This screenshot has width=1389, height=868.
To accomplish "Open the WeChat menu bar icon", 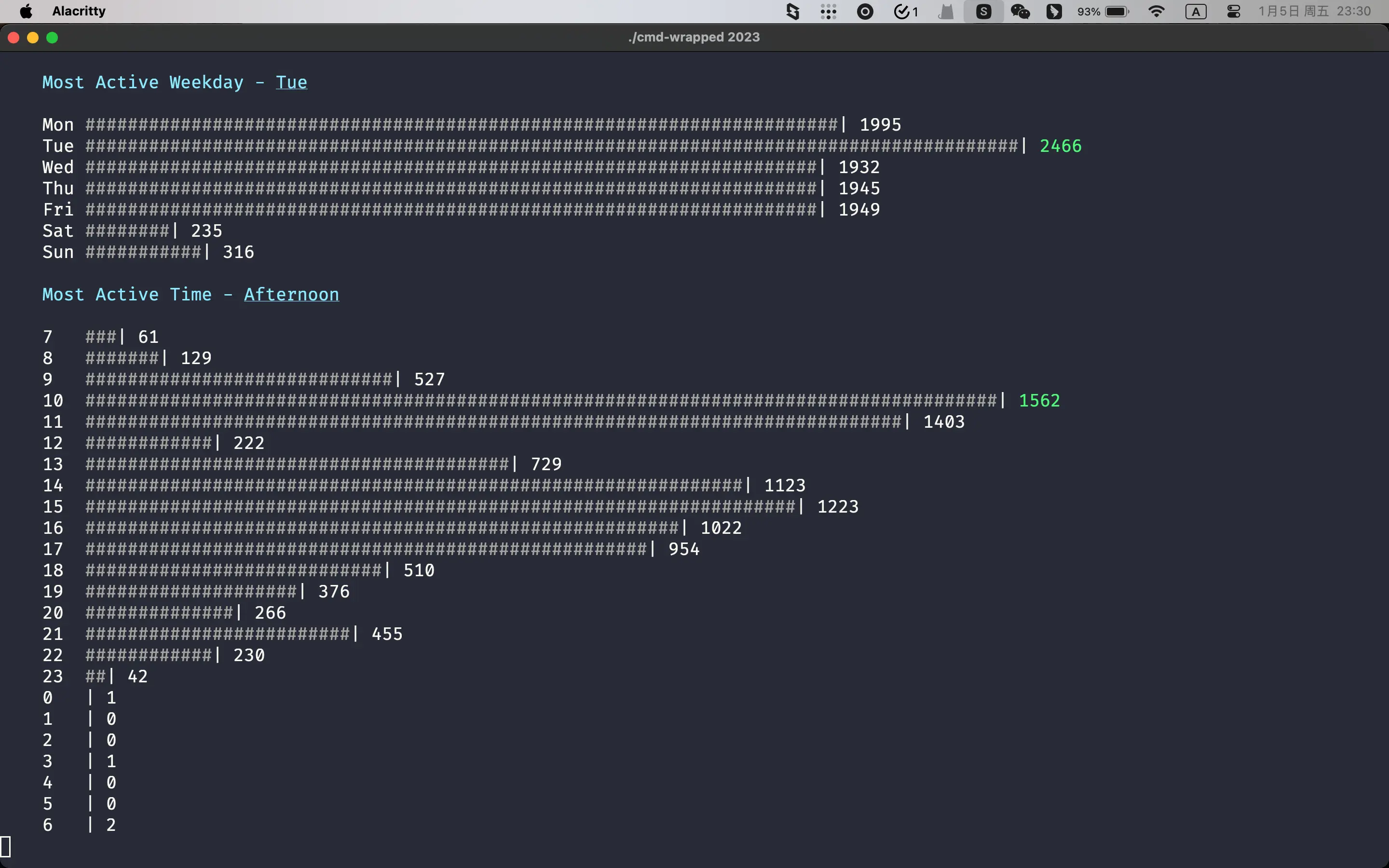I will (1020, 12).
